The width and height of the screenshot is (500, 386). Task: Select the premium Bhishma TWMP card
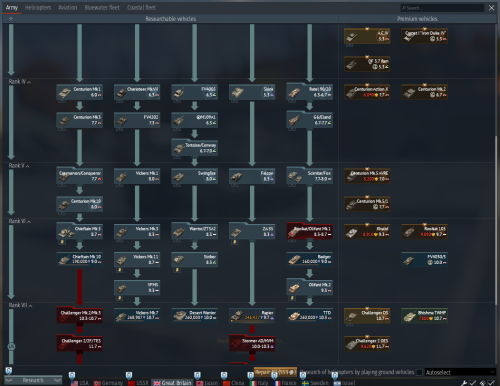[x=424, y=316]
